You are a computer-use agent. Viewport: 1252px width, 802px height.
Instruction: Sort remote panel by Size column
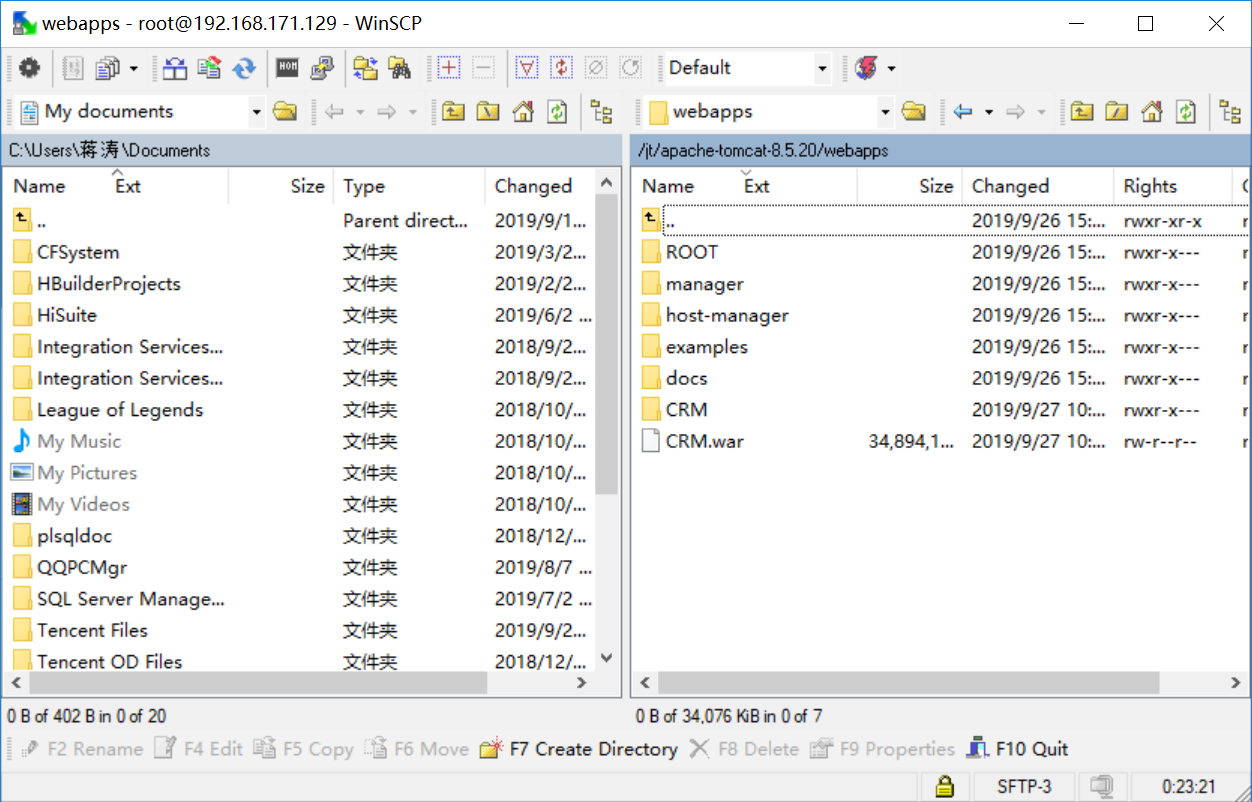tap(908, 186)
